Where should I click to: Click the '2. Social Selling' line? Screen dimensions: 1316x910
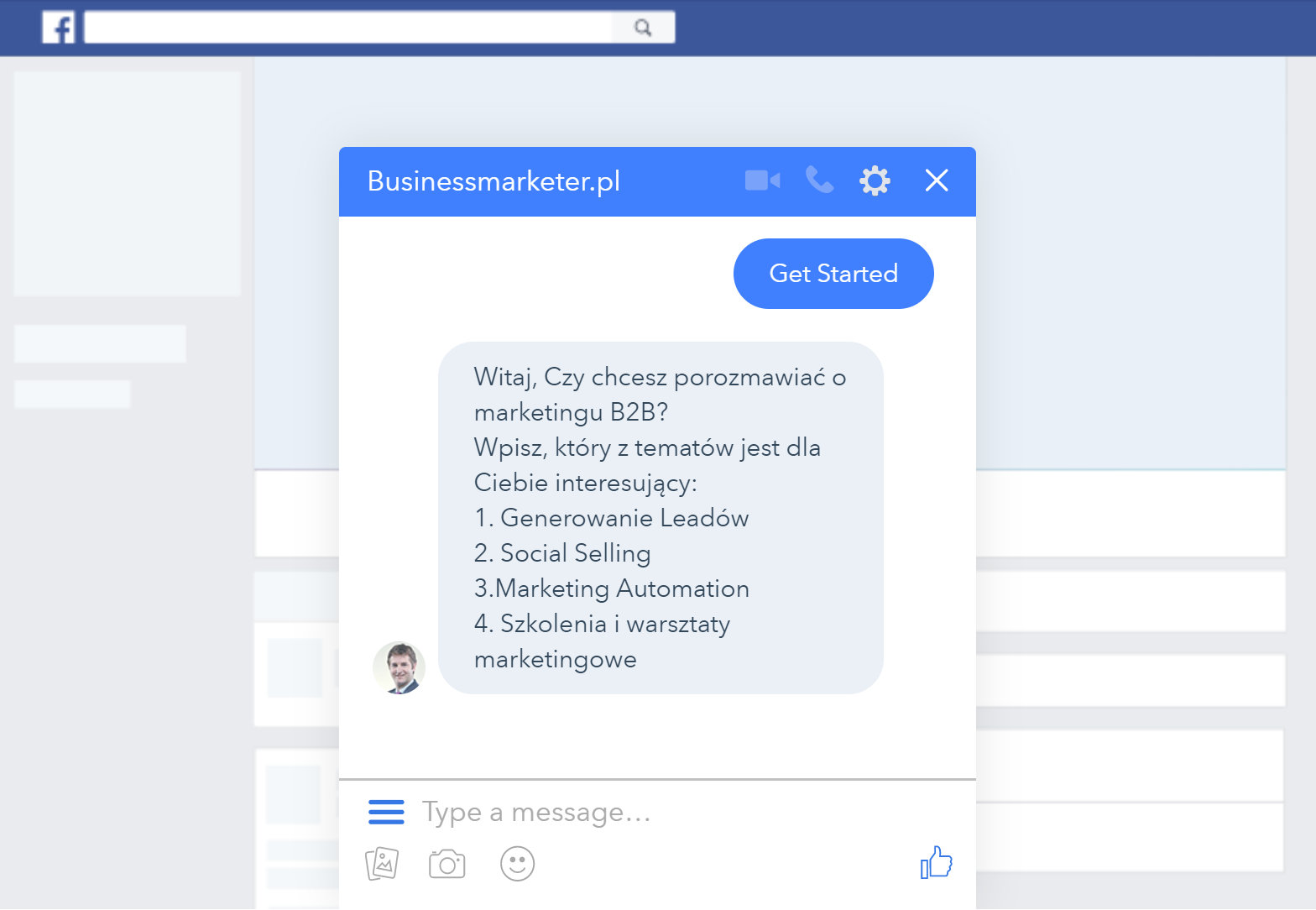pos(562,553)
